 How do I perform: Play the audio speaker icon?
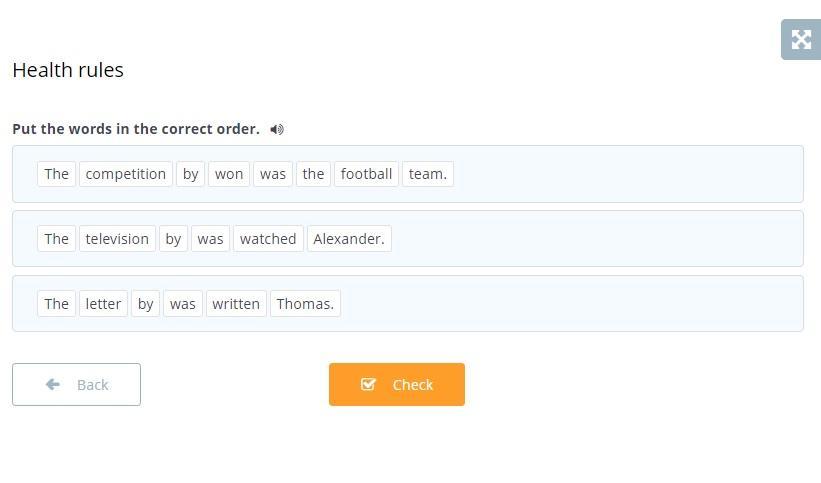coord(277,129)
